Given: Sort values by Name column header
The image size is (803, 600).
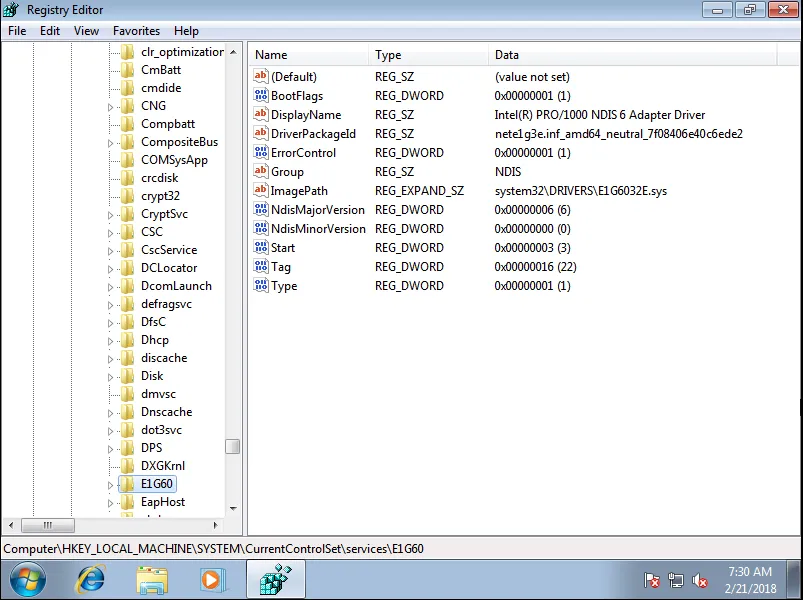Looking at the screenshot, I should pos(309,55).
